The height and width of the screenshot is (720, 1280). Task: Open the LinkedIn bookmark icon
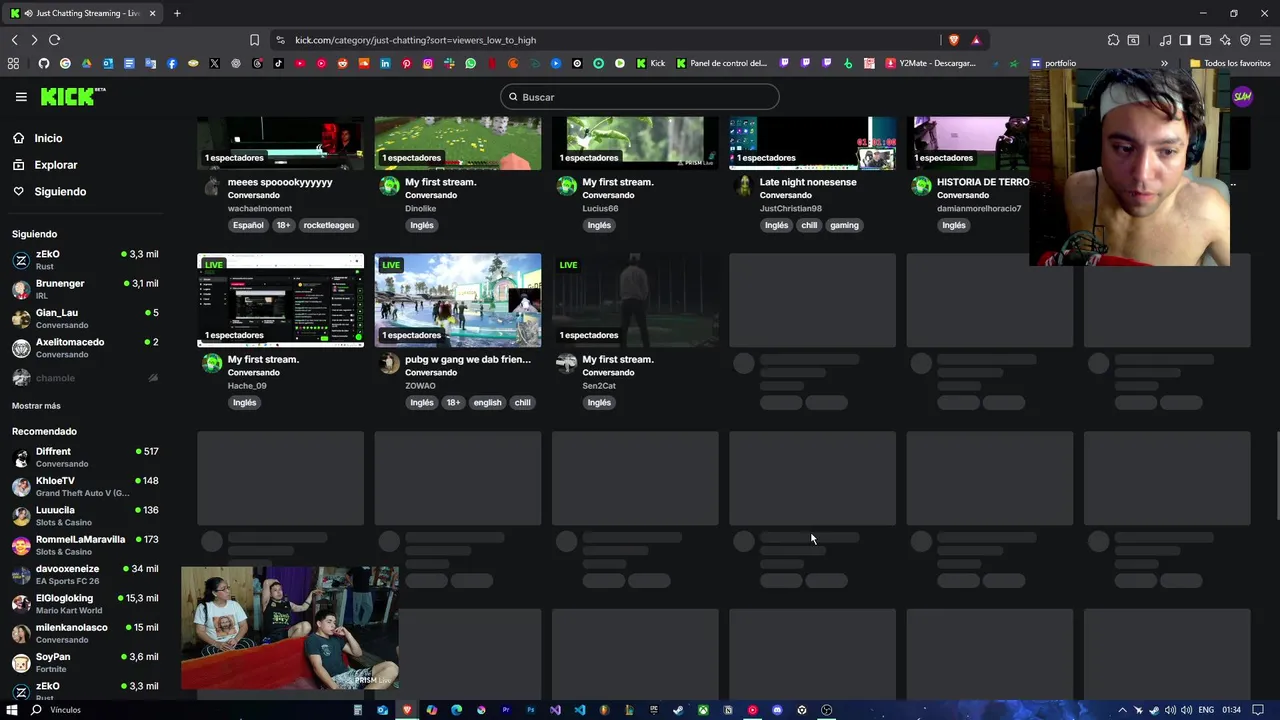tap(385, 63)
